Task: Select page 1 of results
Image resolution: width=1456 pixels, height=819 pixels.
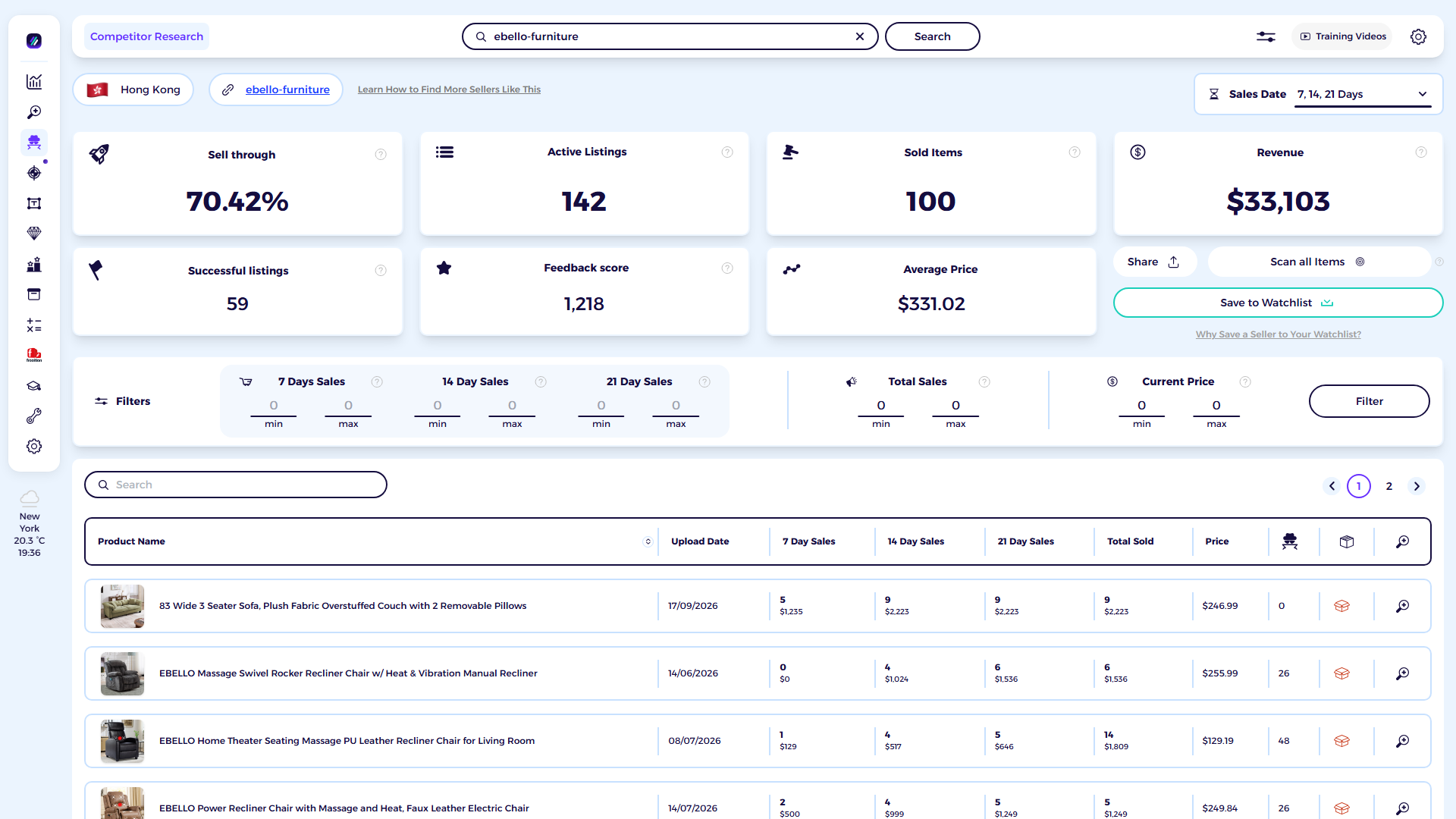Action: point(1359,486)
